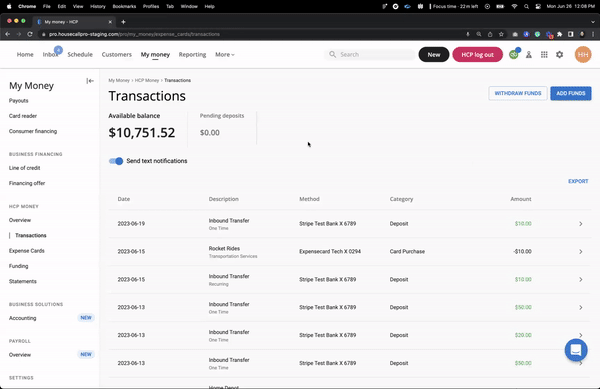Viewport: 600px width, 389px height.
Task: Open Expense Cards in sidebar
Action: [27, 251]
